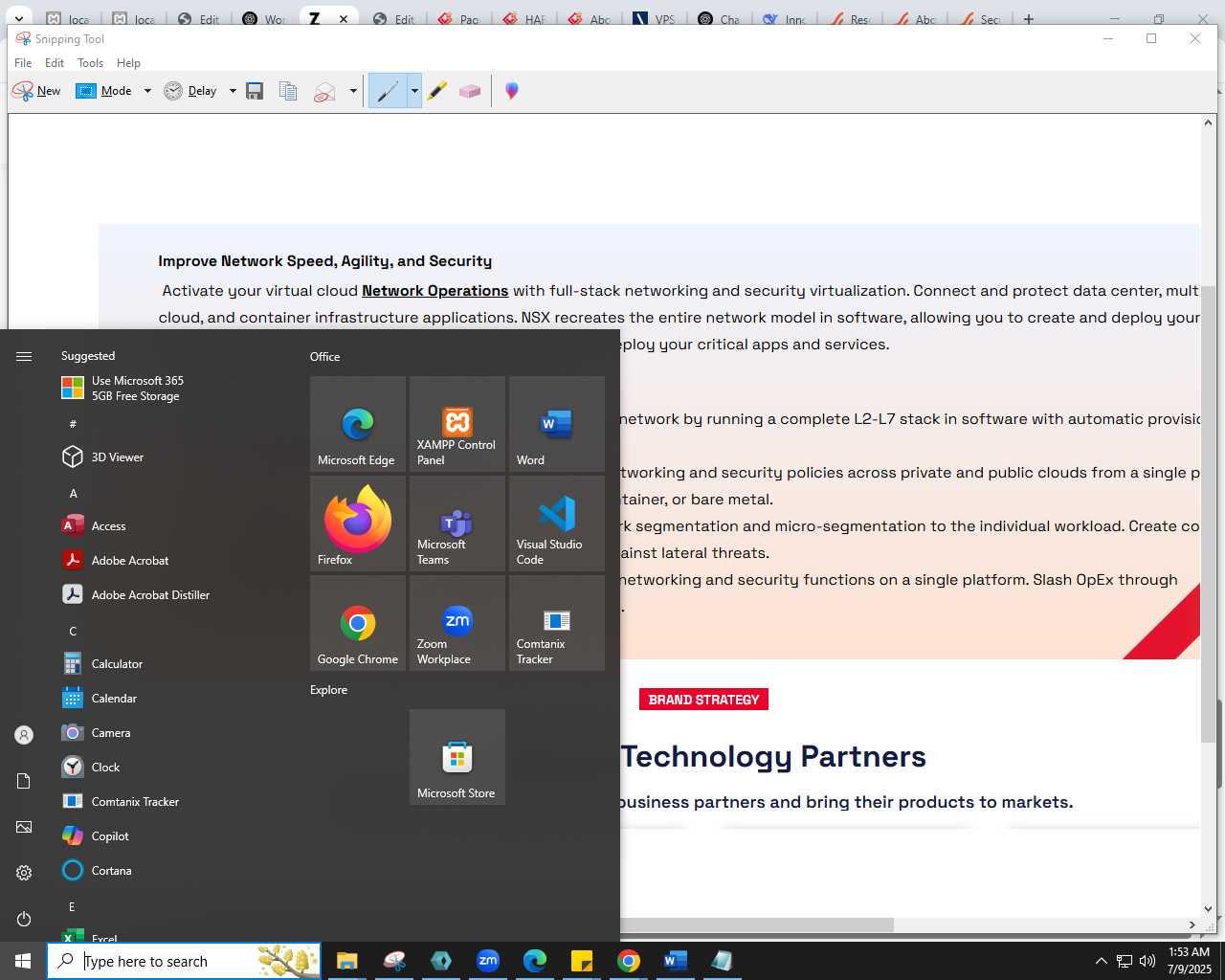This screenshot has height=980, width=1225.
Task: Open Sticky Notes from the taskbar
Action: (582, 961)
